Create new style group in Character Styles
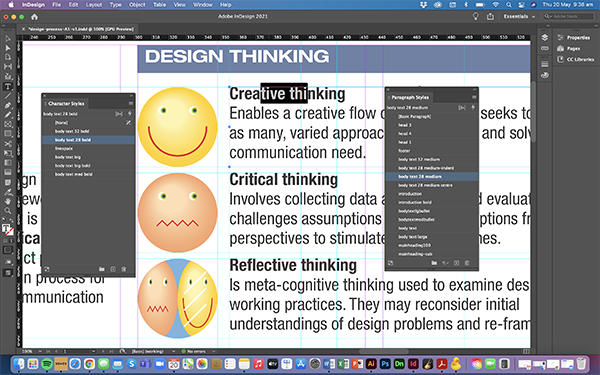Image resolution: width=600 pixels, height=375 pixels. [x=102, y=269]
